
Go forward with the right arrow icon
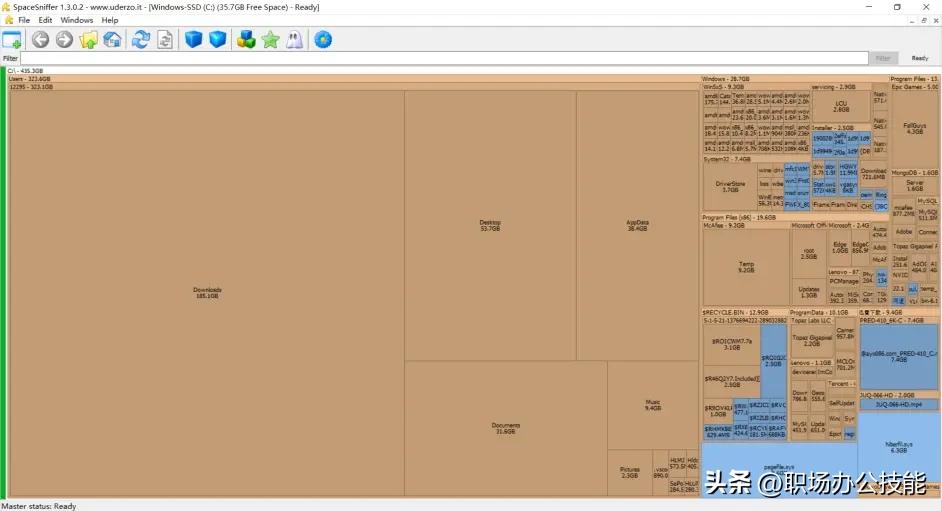click(x=64, y=40)
